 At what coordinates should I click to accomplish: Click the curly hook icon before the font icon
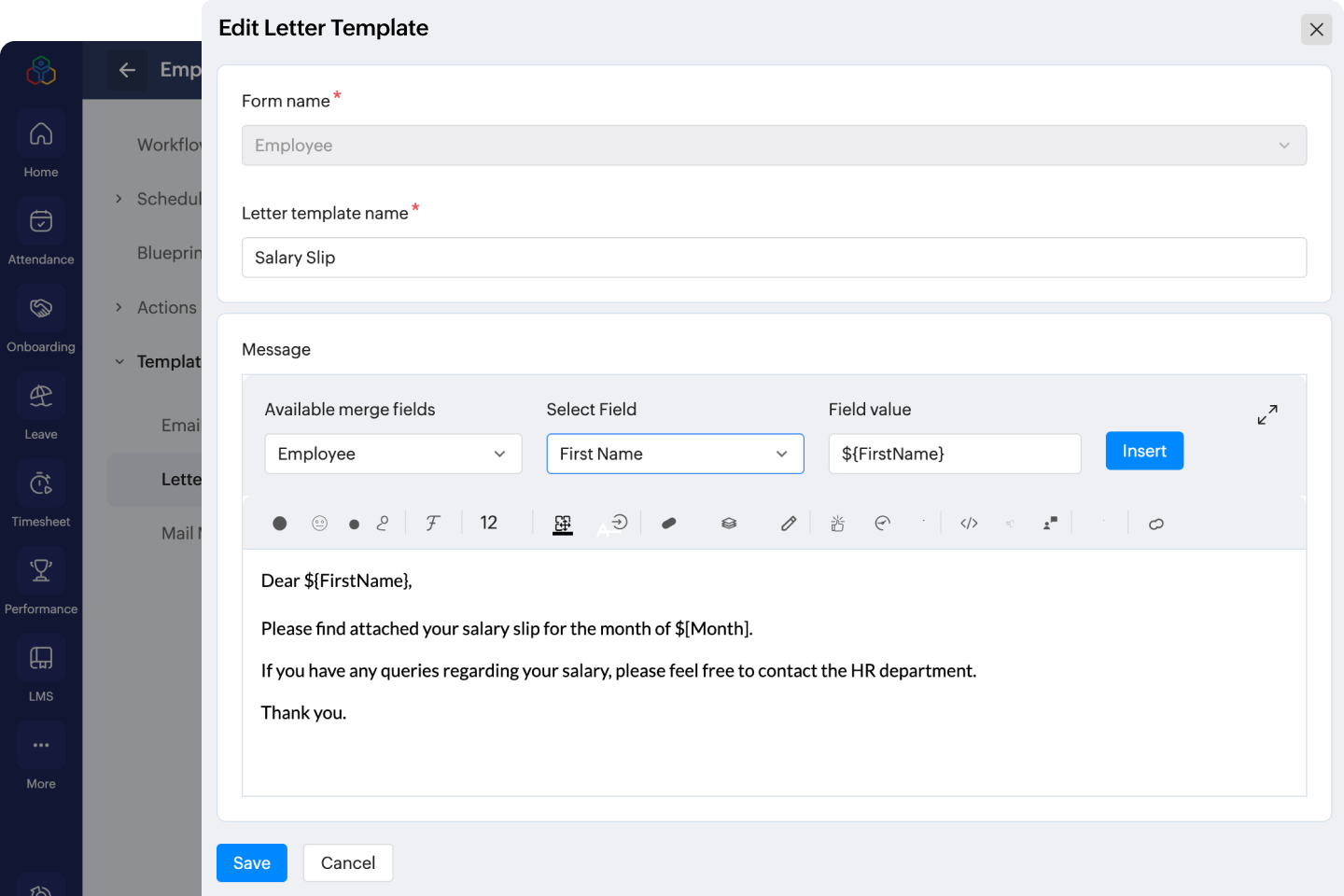point(383,524)
